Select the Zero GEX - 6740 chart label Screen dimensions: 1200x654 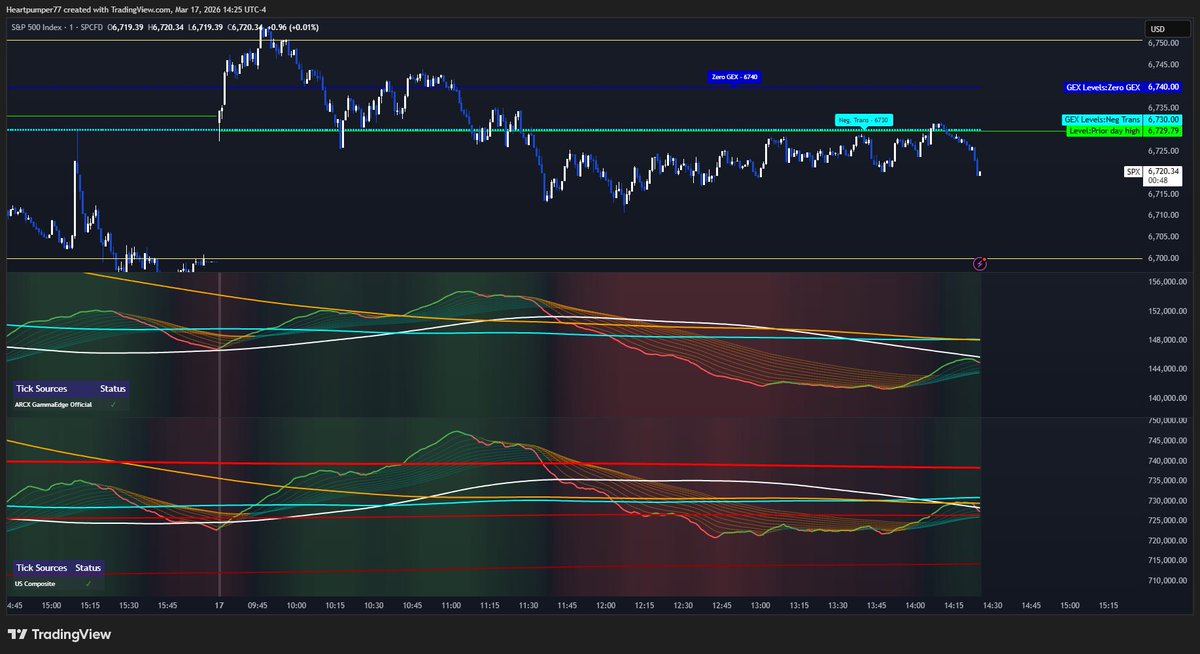tap(734, 76)
